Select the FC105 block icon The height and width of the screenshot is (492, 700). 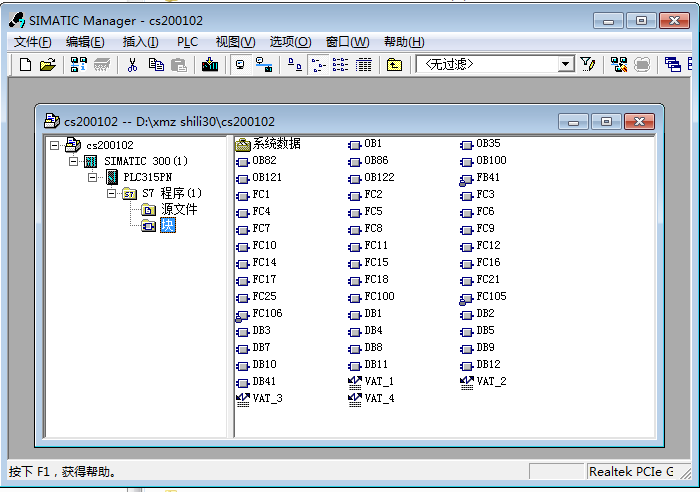pos(466,298)
